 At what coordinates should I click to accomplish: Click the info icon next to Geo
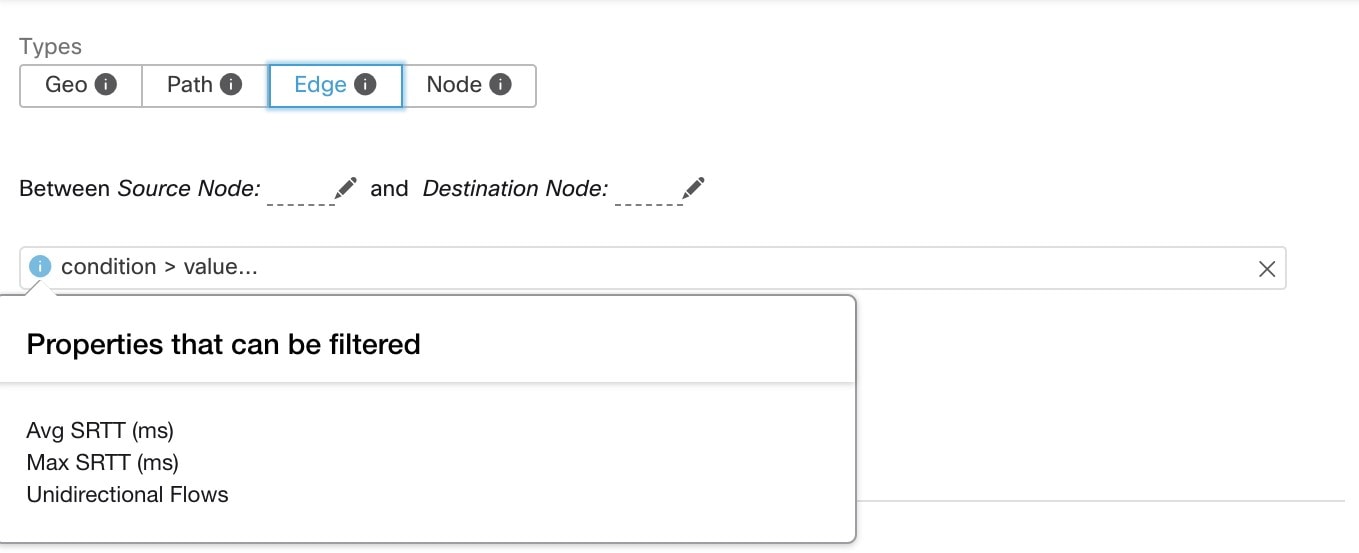coord(105,85)
